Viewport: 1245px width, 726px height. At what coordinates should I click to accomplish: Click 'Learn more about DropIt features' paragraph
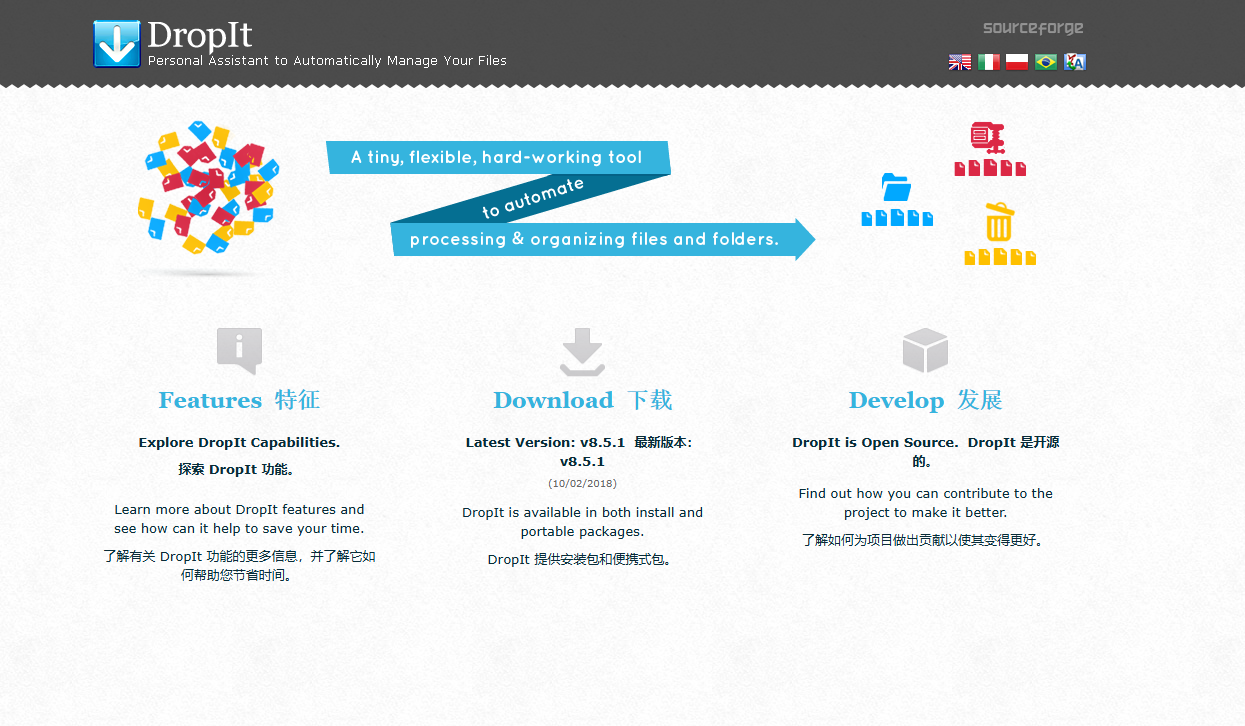(x=239, y=519)
